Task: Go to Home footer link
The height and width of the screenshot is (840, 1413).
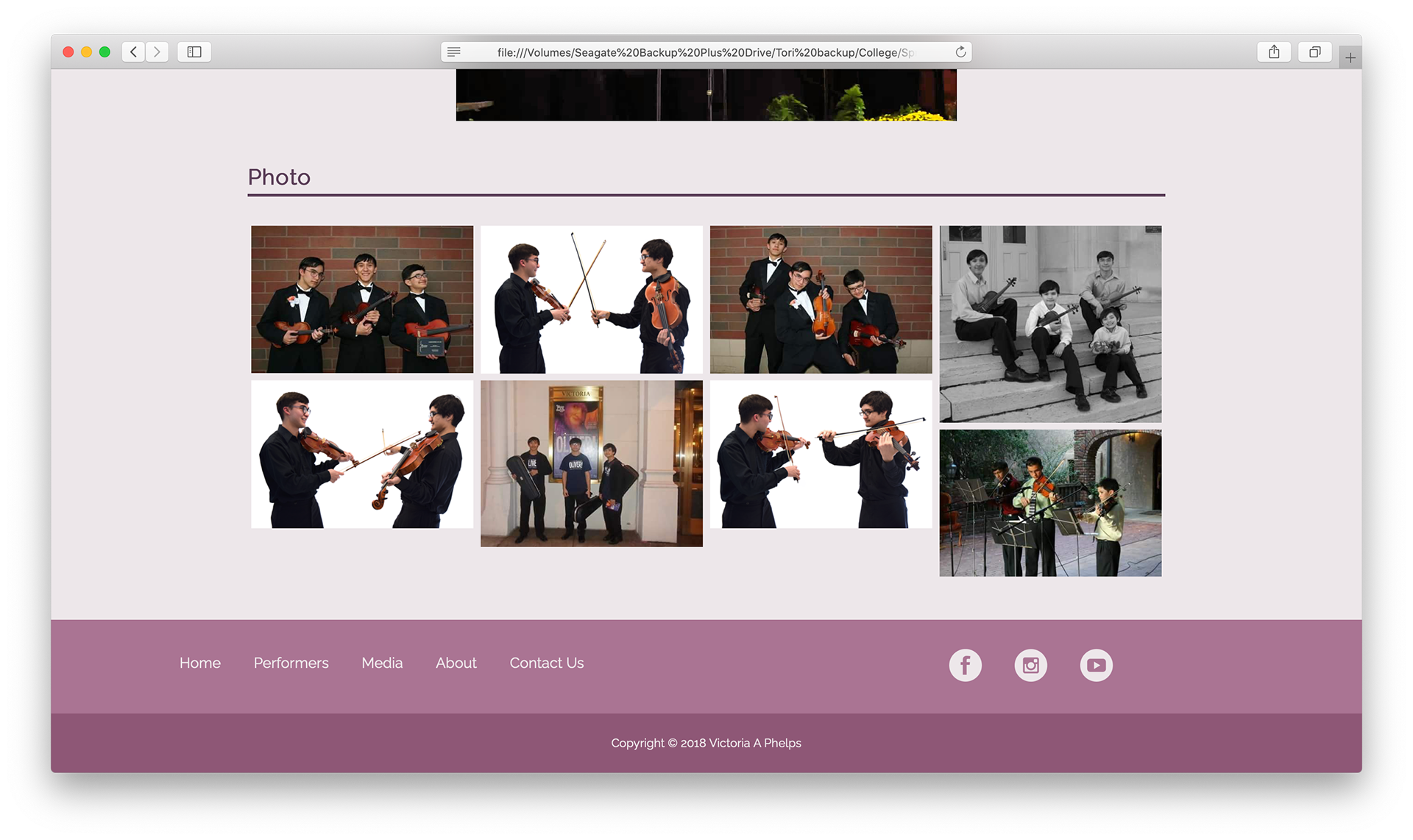Action: coord(200,663)
